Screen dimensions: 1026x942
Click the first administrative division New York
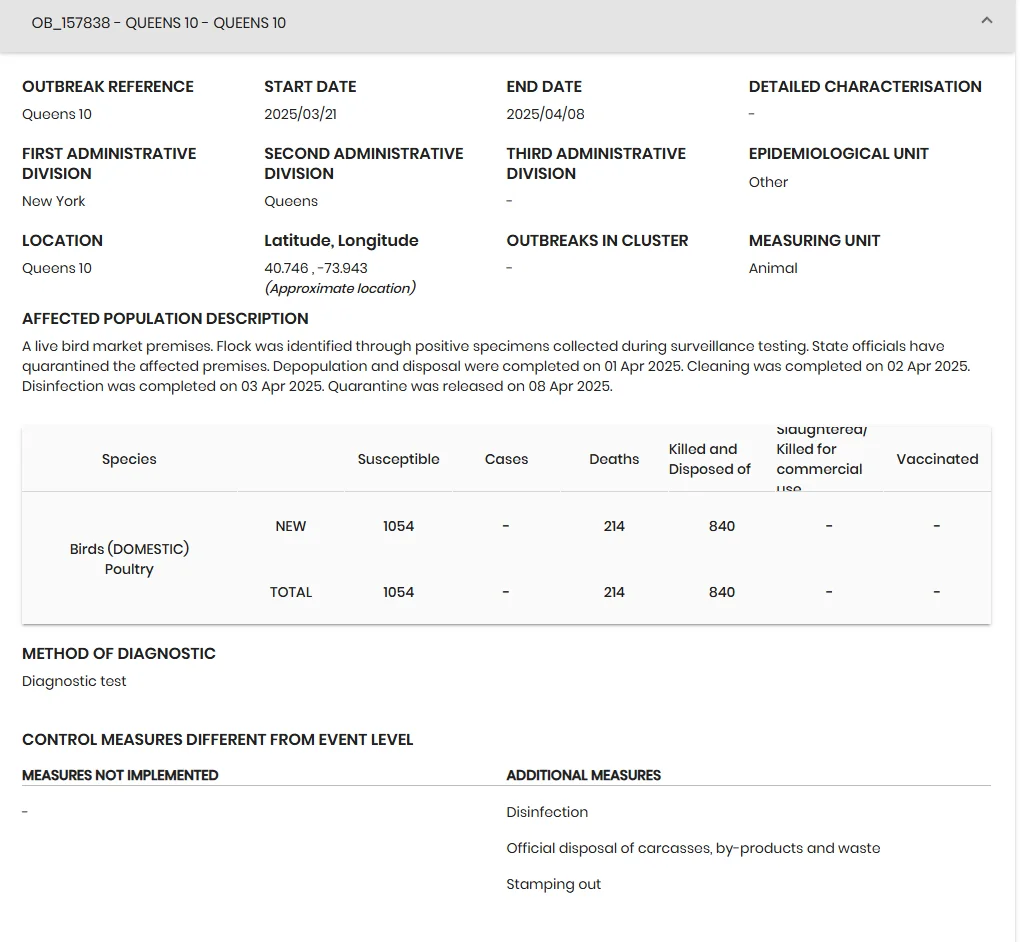[x=54, y=201]
